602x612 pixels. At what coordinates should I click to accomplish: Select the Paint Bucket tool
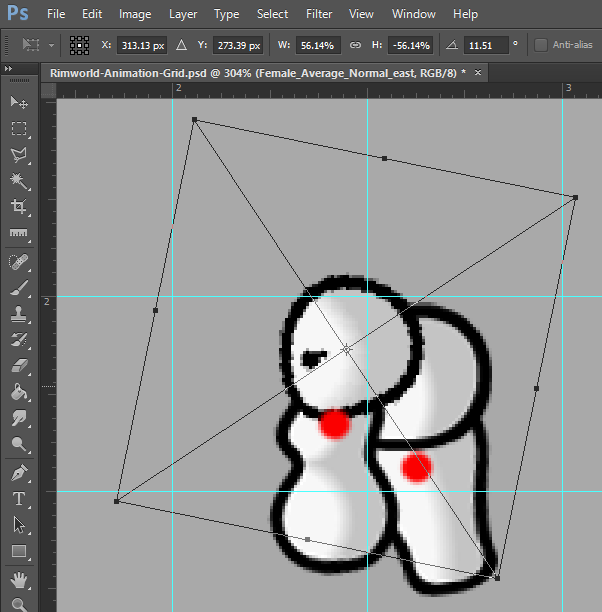pos(19,392)
